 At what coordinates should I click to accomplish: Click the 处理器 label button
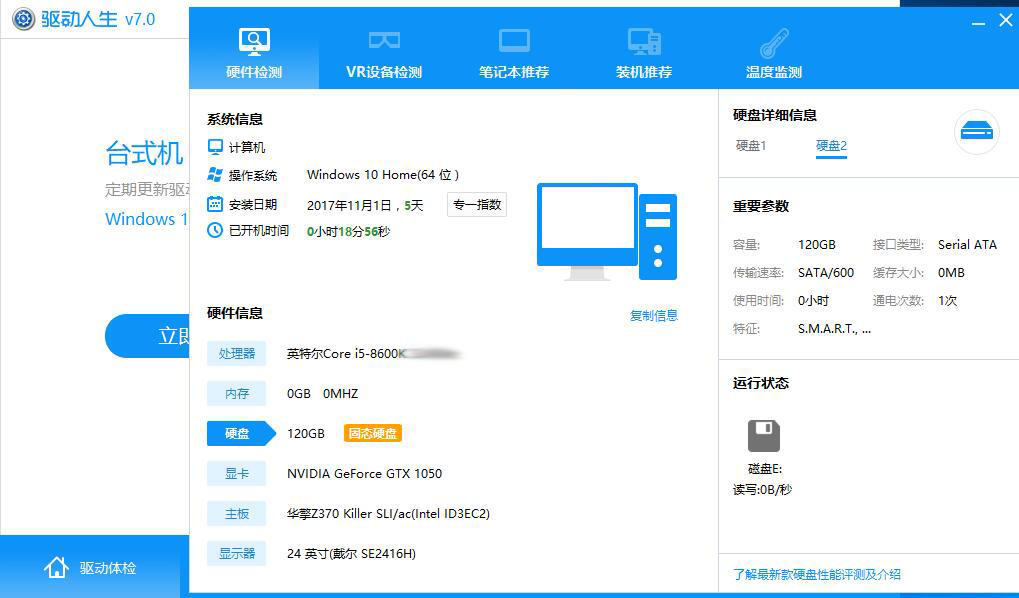point(236,353)
